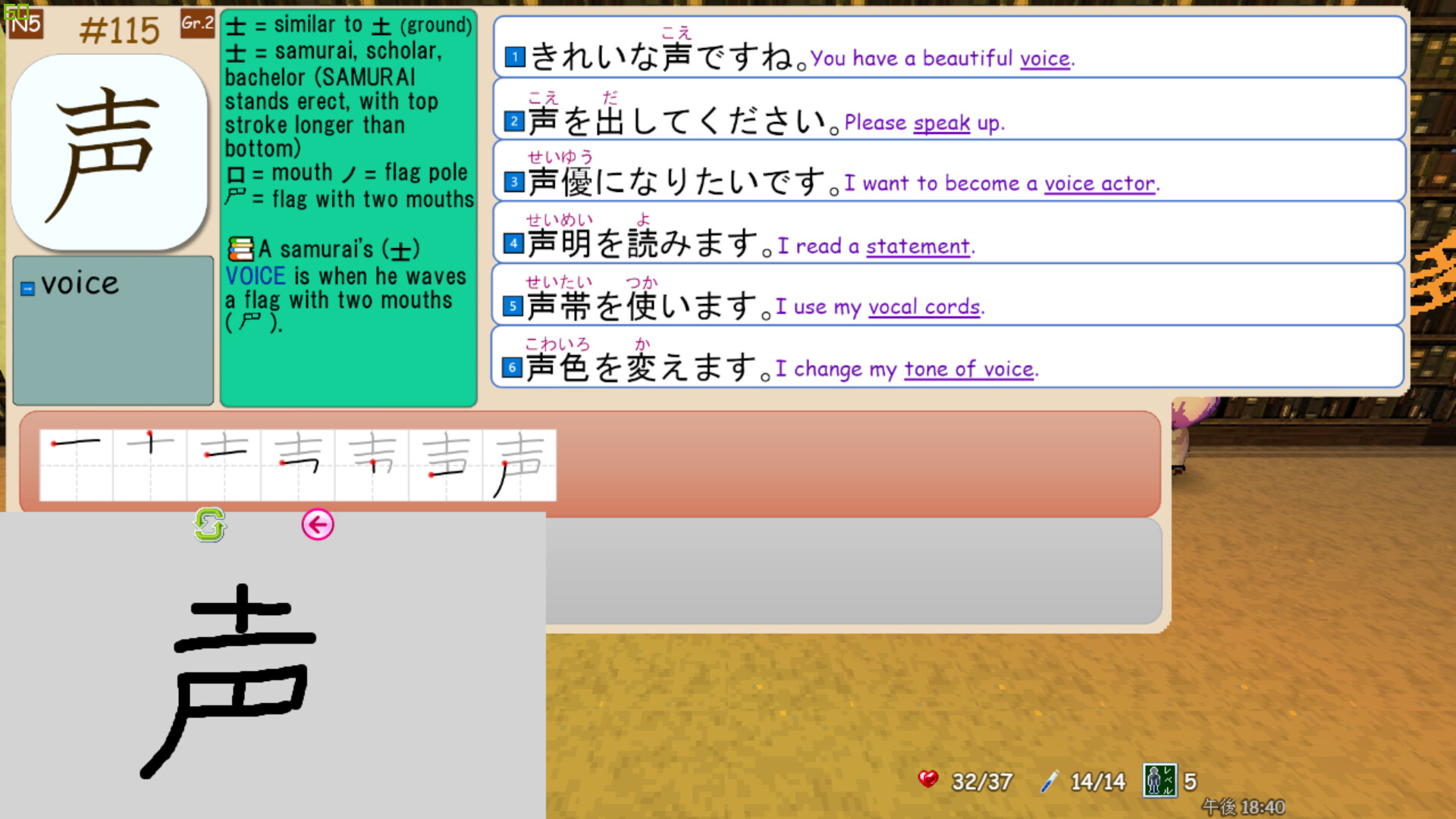Click the N5 level badge
Image resolution: width=1456 pixels, height=819 pixels.
click(24, 24)
